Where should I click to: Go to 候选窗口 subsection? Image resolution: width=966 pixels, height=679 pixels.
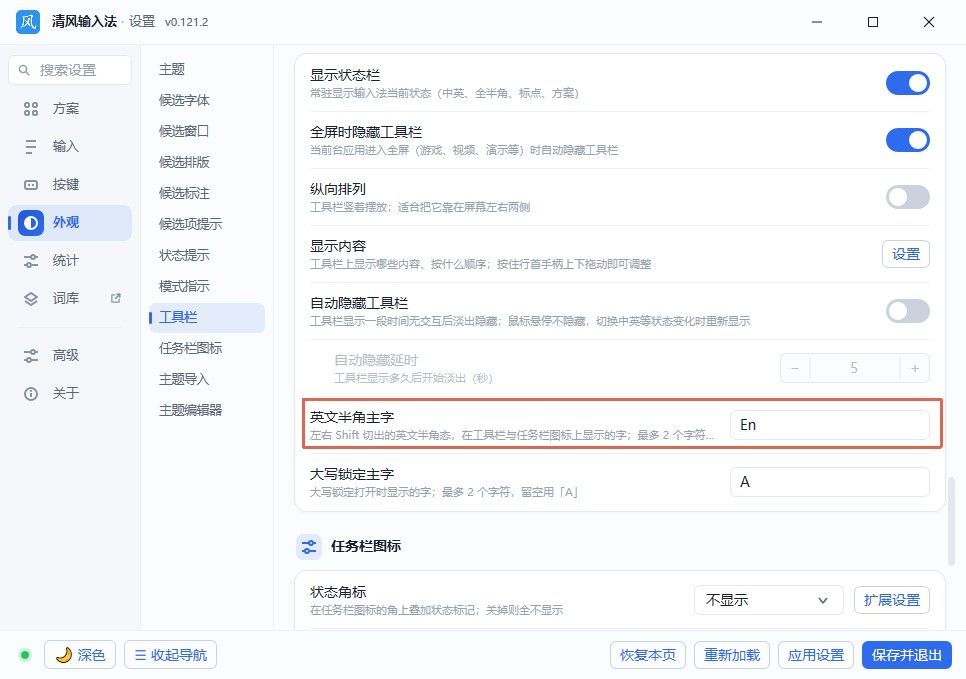click(206, 131)
